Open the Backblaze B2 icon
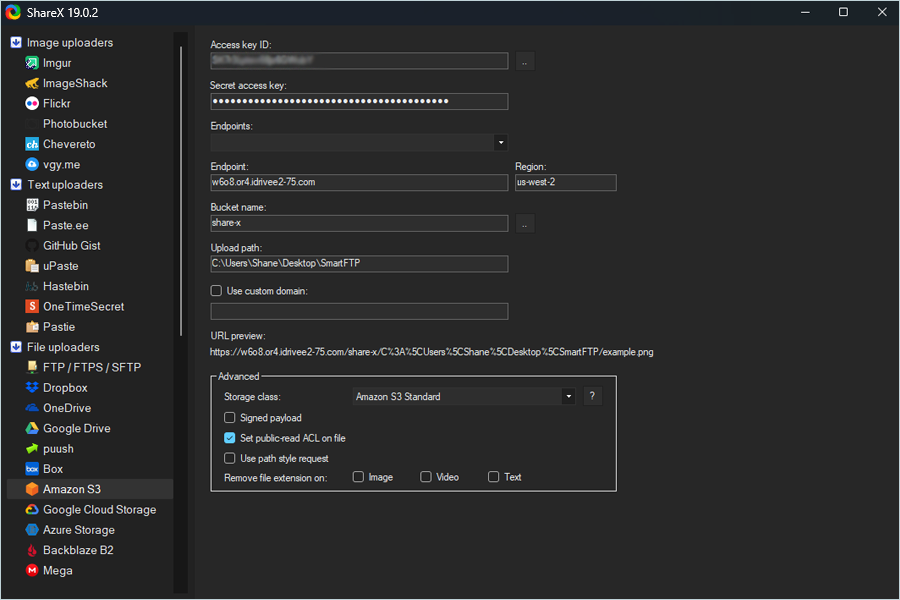Screen dimensions: 900x600 [x=32, y=551]
